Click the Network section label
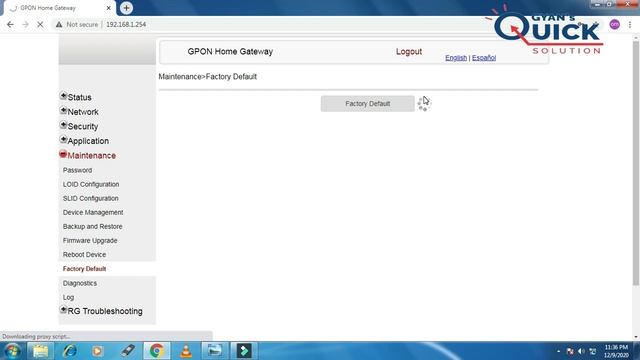The height and width of the screenshot is (360, 640). point(83,112)
